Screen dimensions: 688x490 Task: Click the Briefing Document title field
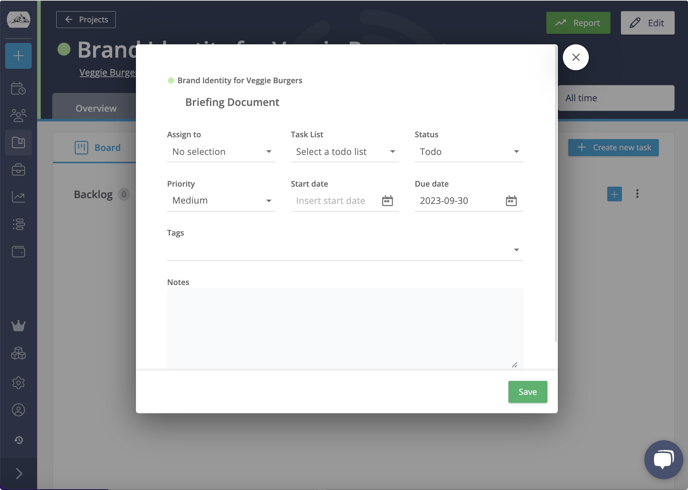(232, 102)
